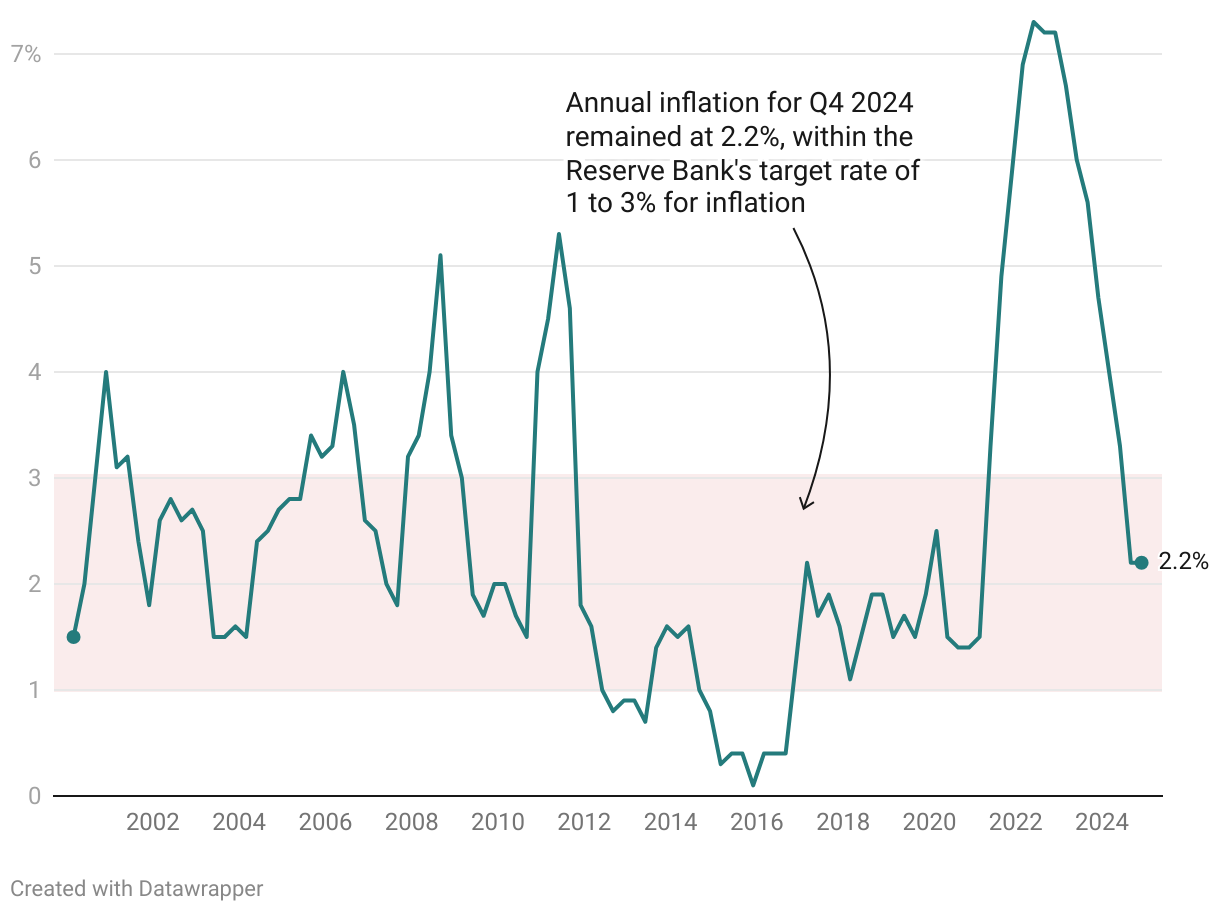Click the 2008 peak of the line near 5.1
Viewport: 1220px width, 912px height.
(x=440, y=255)
